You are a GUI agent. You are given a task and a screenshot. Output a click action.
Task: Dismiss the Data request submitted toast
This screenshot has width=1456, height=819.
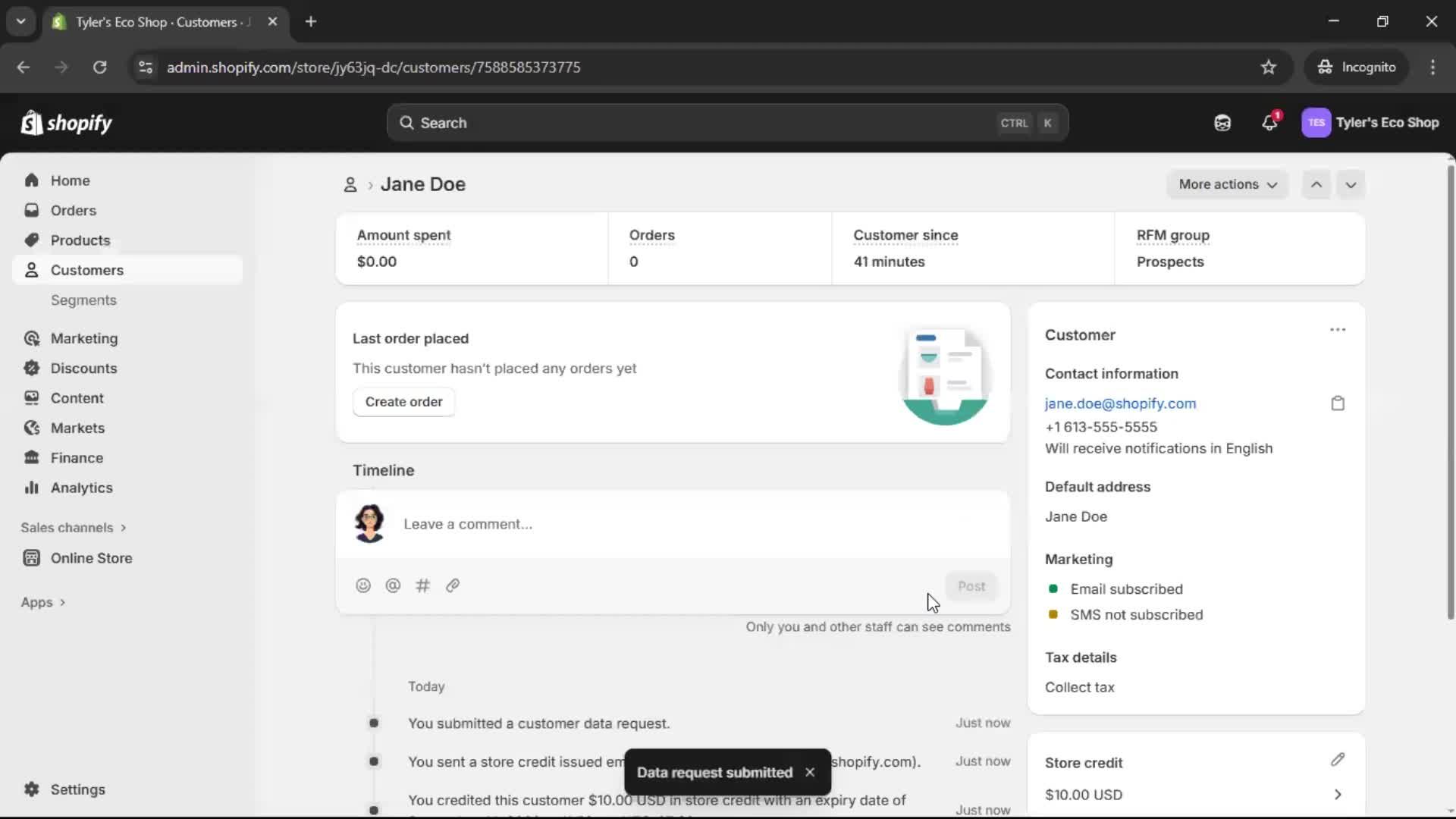click(810, 772)
